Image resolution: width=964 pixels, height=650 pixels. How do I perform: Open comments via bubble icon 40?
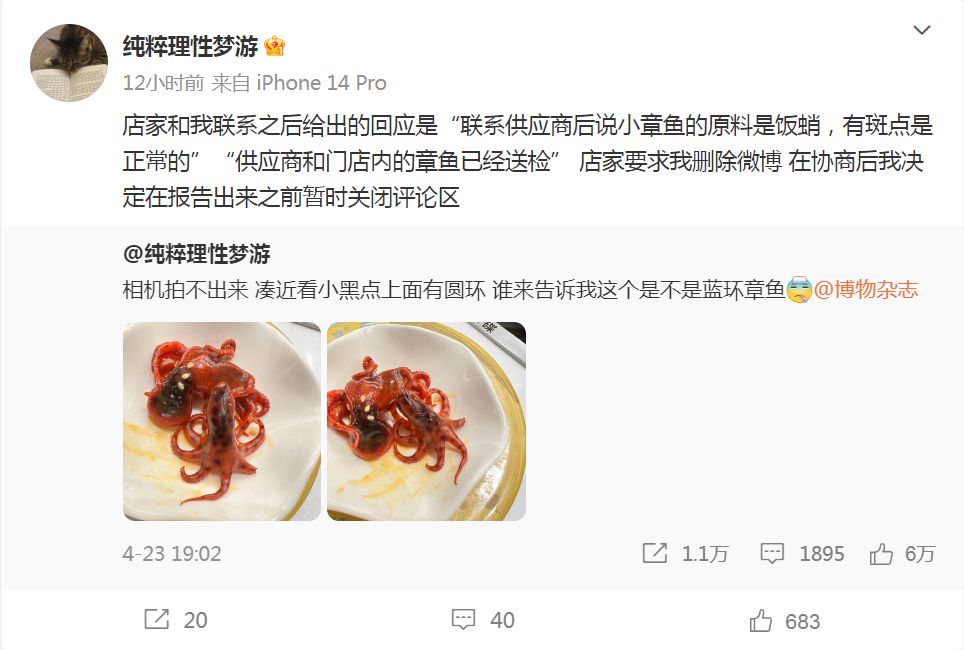(x=463, y=619)
